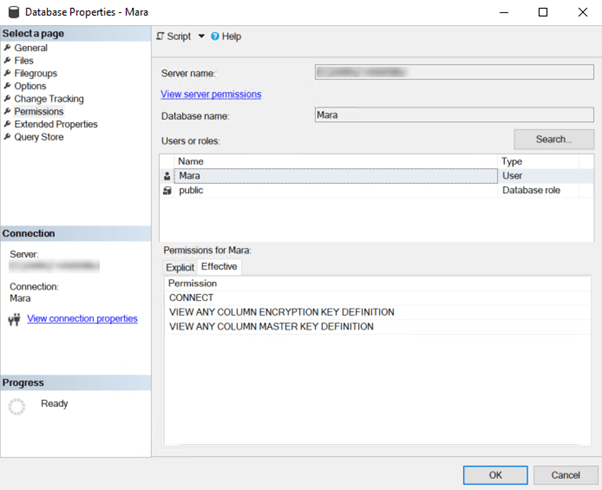Open View server permissions link
Viewport: 602px width, 490px height.
(211, 94)
